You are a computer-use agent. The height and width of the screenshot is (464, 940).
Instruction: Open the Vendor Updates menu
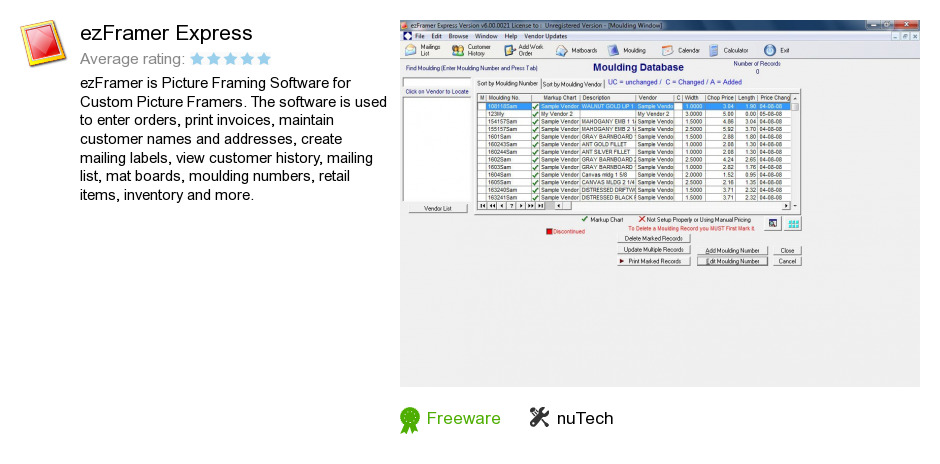pos(546,36)
